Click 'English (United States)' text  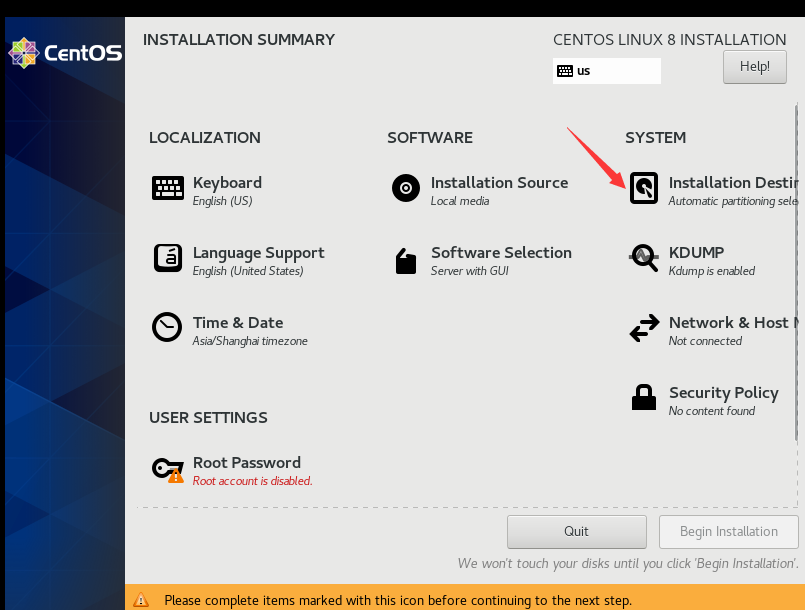click(248, 271)
